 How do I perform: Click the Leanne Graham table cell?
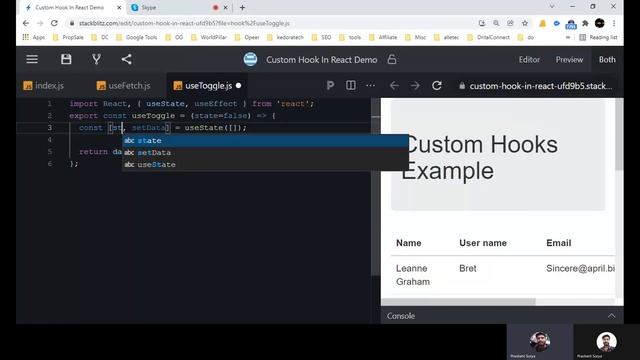click(x=413, y=275)
